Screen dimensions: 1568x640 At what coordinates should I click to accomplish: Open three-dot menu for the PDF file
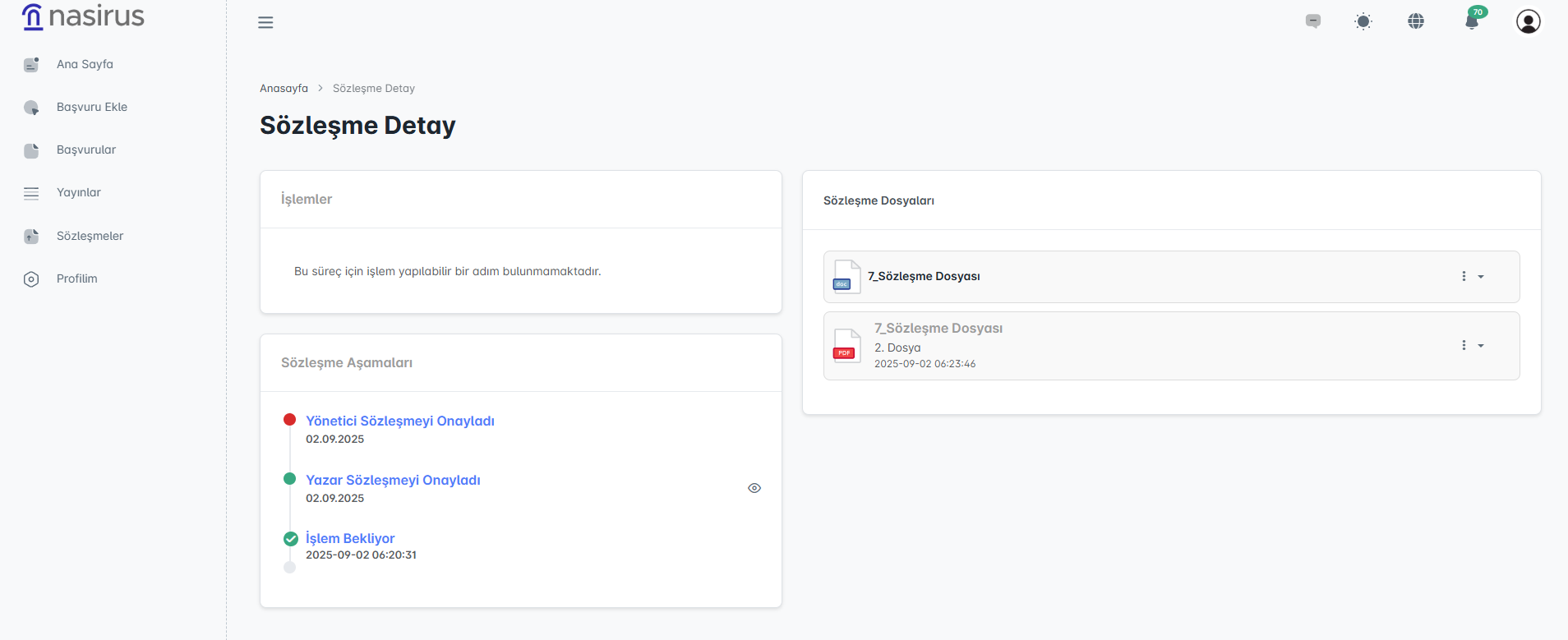coord(1464,345)
